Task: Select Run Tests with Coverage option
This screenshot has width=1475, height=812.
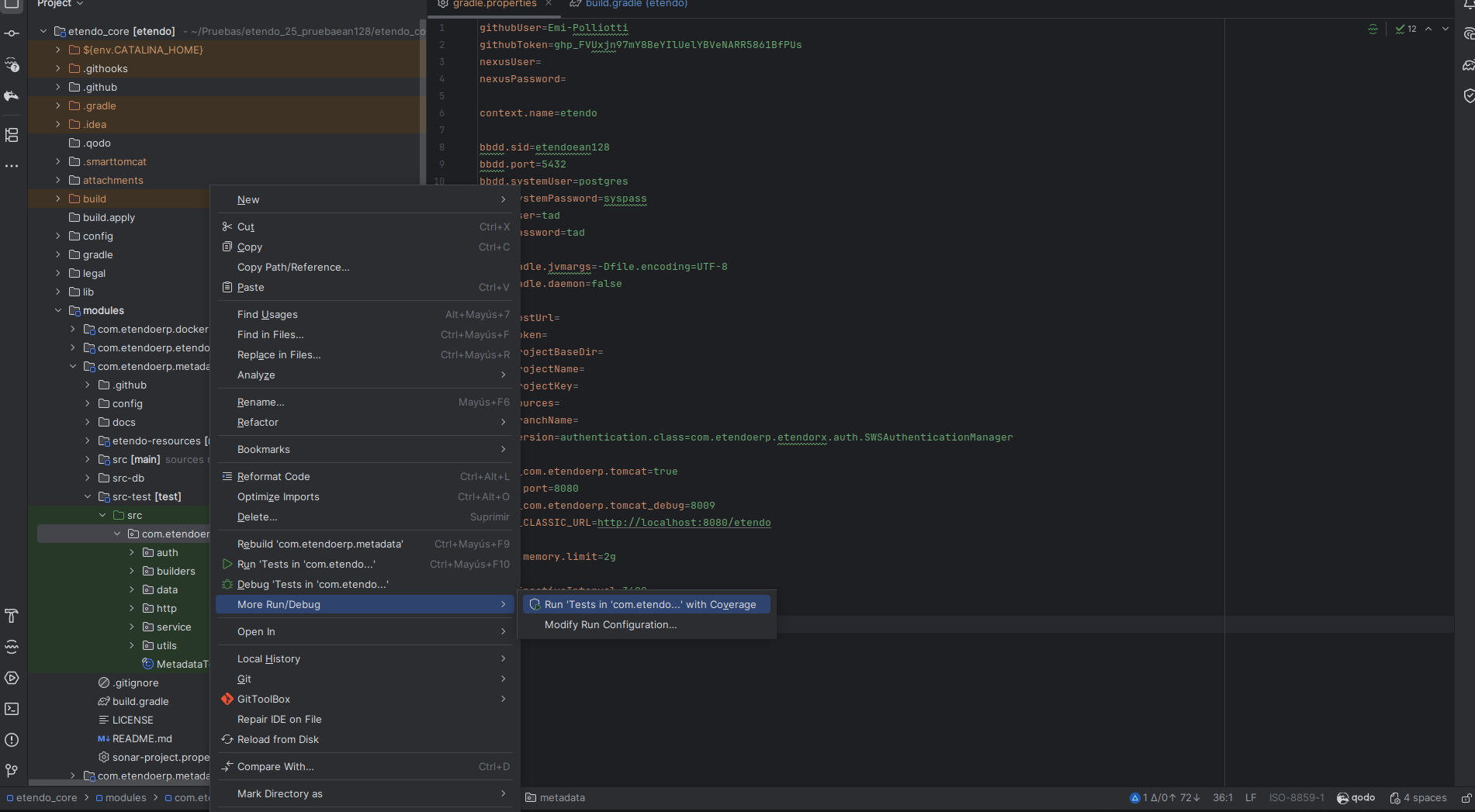Action: (649, 605)
